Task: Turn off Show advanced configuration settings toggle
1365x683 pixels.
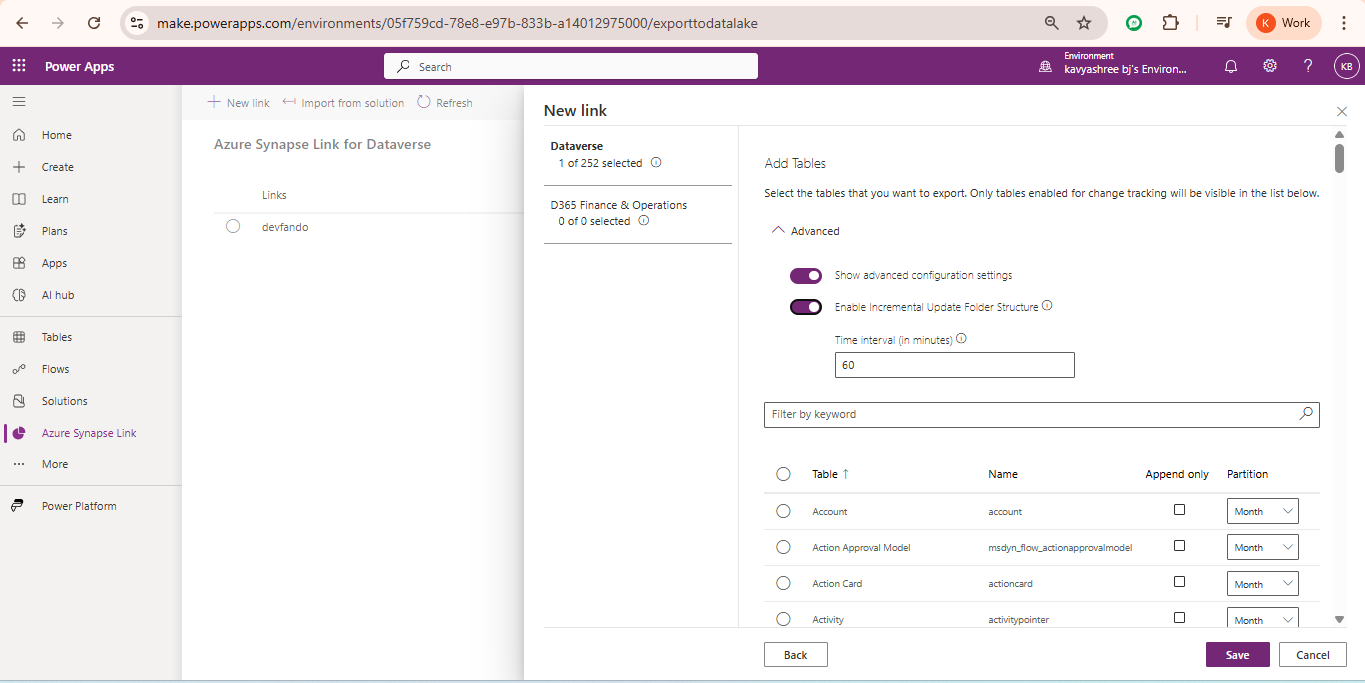Action: (806, 275)
